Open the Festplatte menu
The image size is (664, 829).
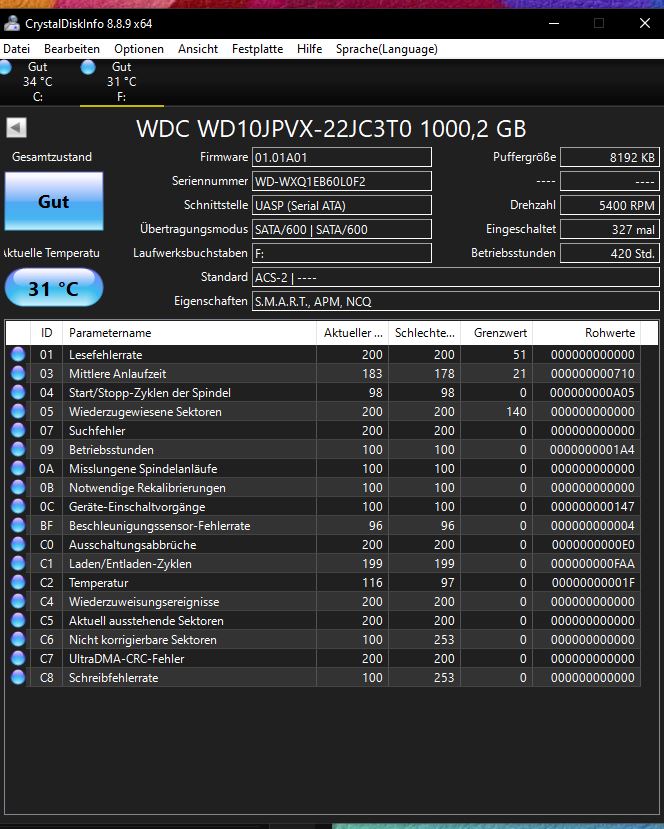tap(257, 49)
